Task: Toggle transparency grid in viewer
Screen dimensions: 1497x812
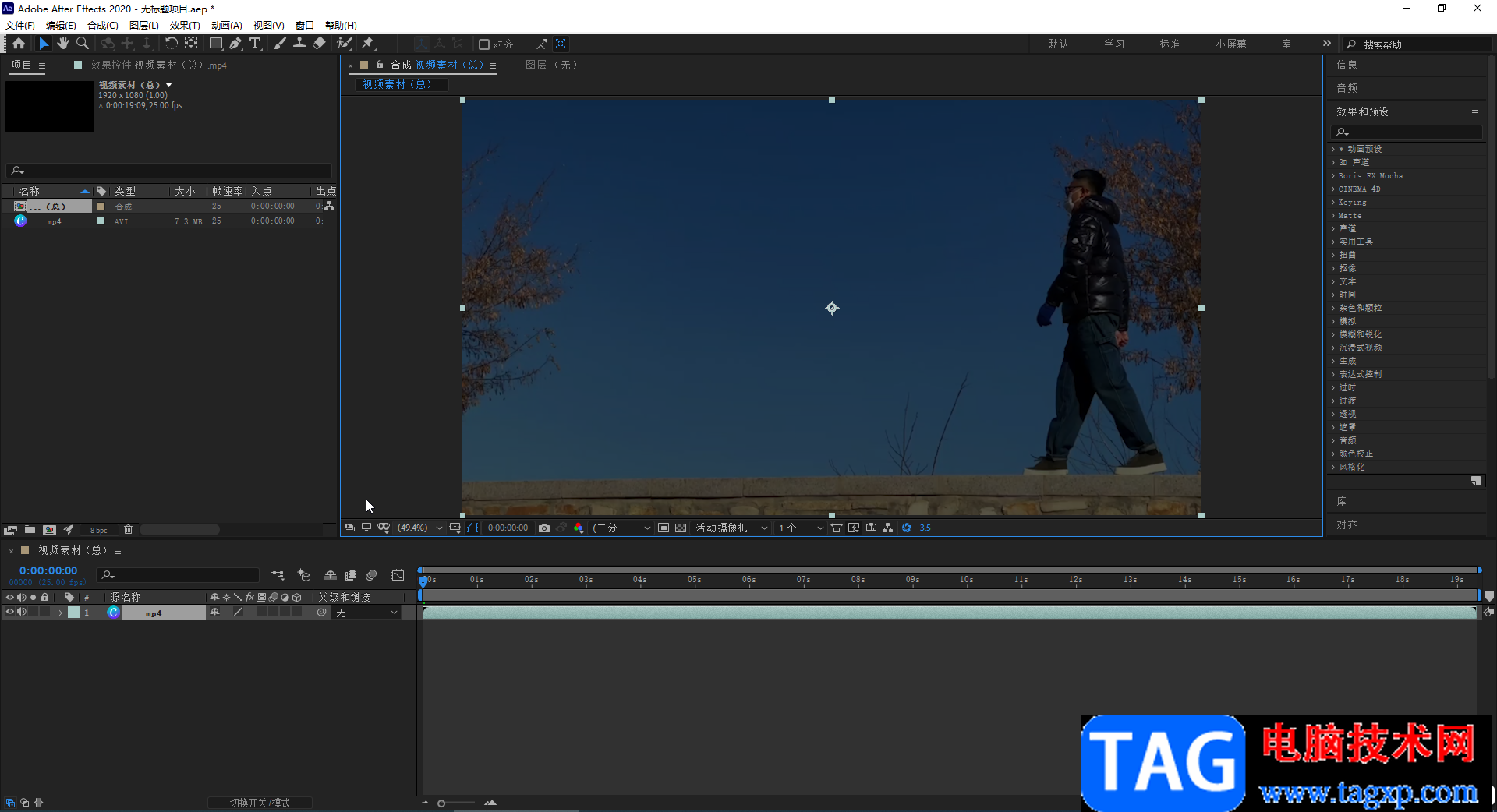Action: 681,528
